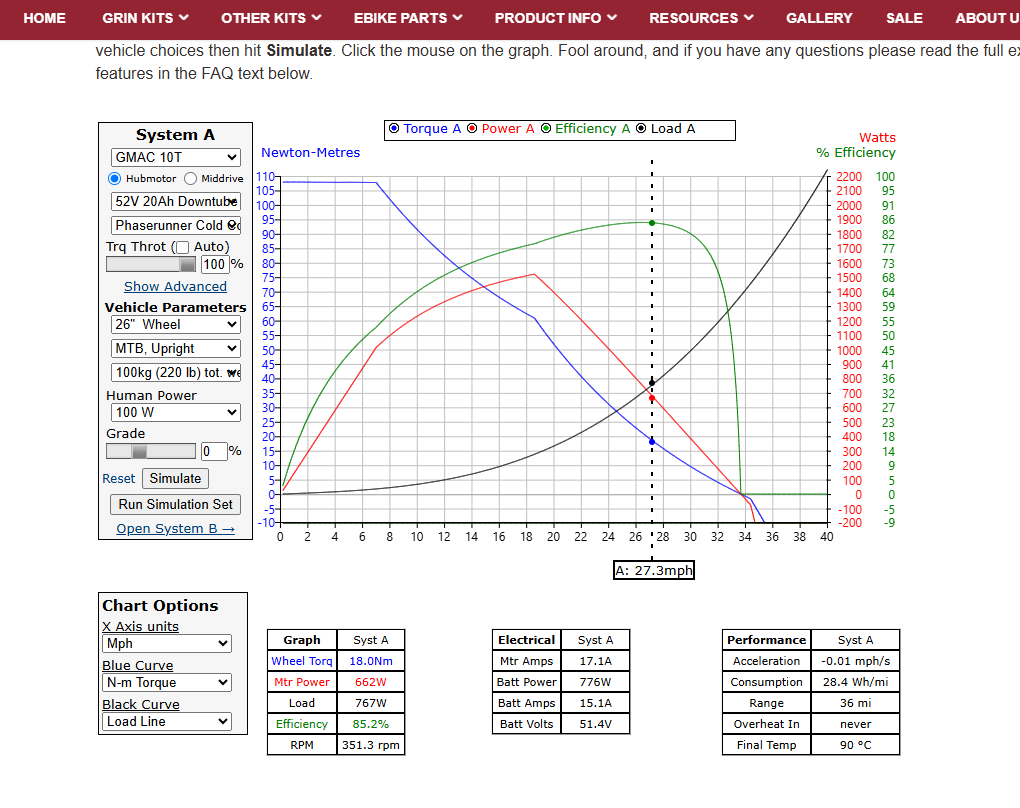Click the black load point on the graph
This screenshot has height=808, width=1020.
(x=652, y=383)
